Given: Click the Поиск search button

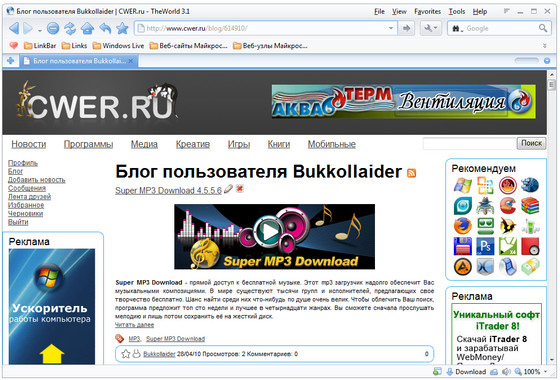Looking at the screenshot, I should [531, 143].
